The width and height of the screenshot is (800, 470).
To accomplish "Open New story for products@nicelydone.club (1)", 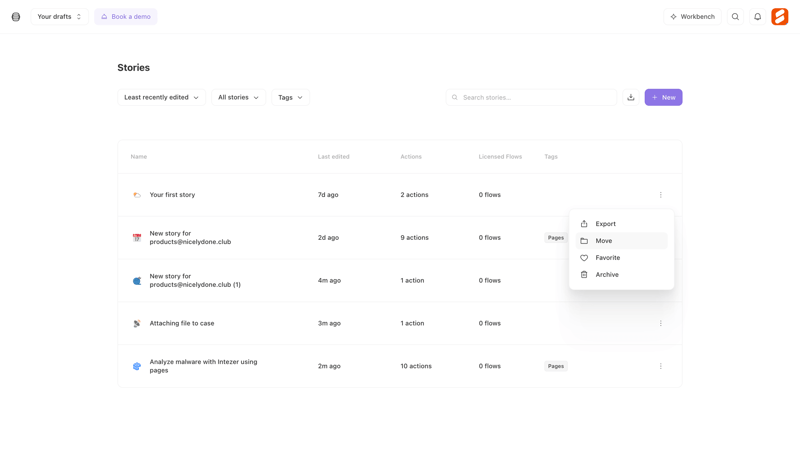I will click(195, 281).
